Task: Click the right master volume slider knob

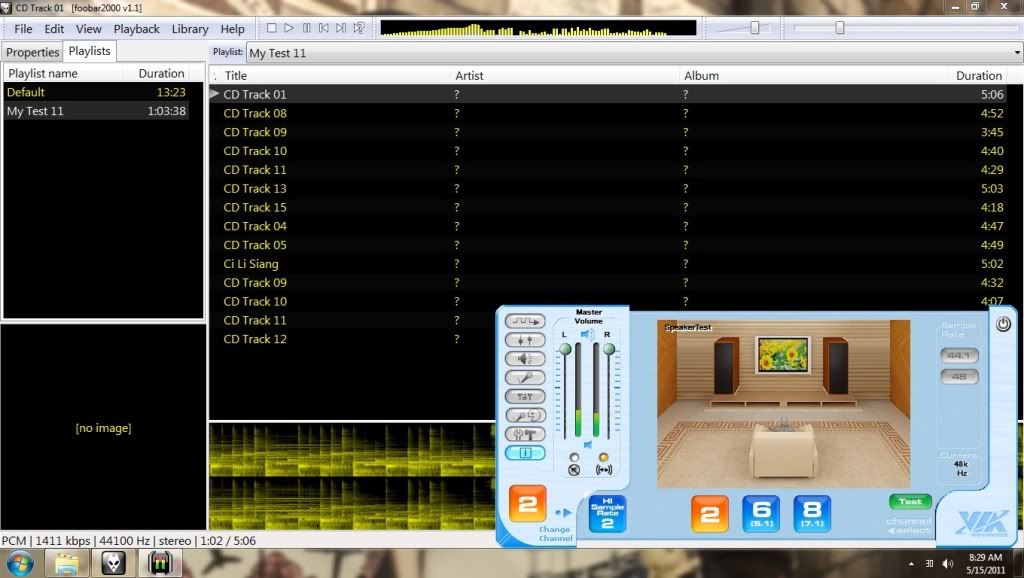Action: (609, 349)
